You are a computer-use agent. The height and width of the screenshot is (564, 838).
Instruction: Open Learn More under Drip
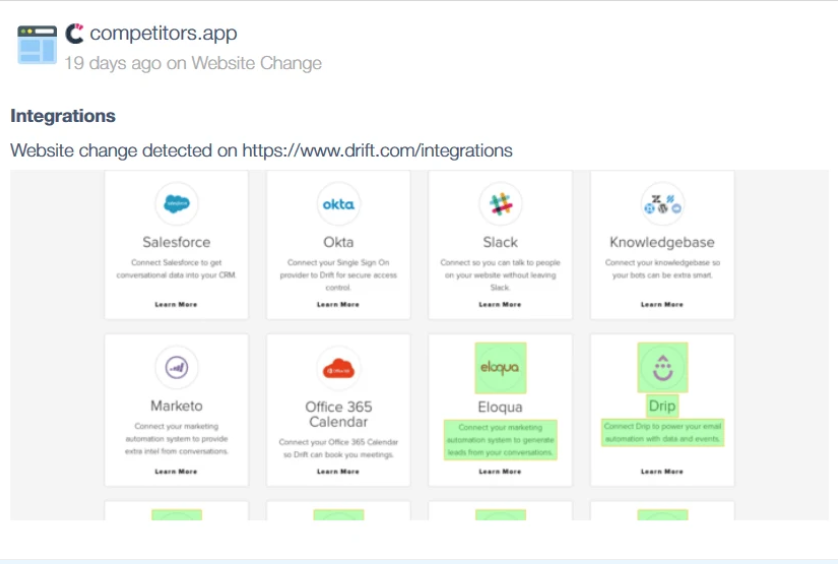point(662,472)
